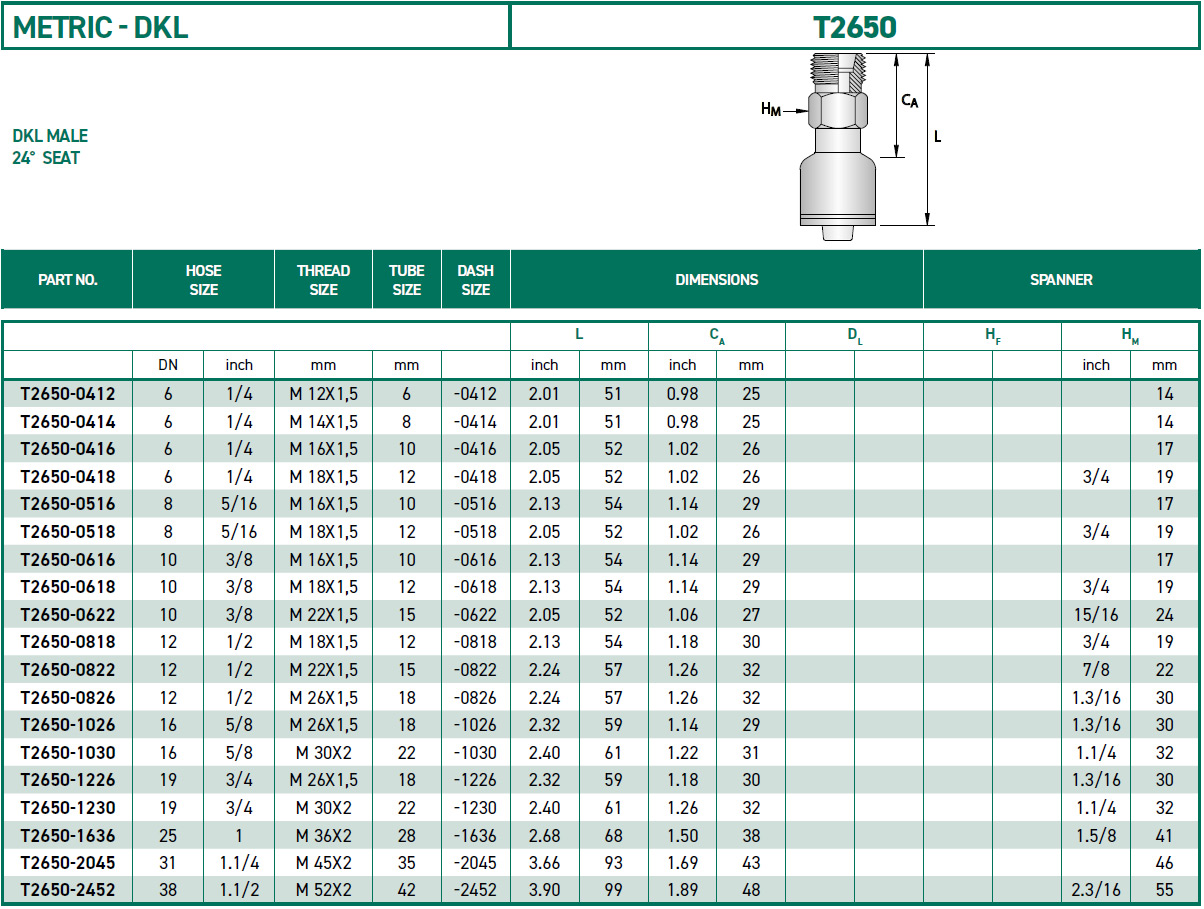The height and width of the screenshot is (909, 1204).
Task: Click L inch value 3.90
Action: [545, 890]
